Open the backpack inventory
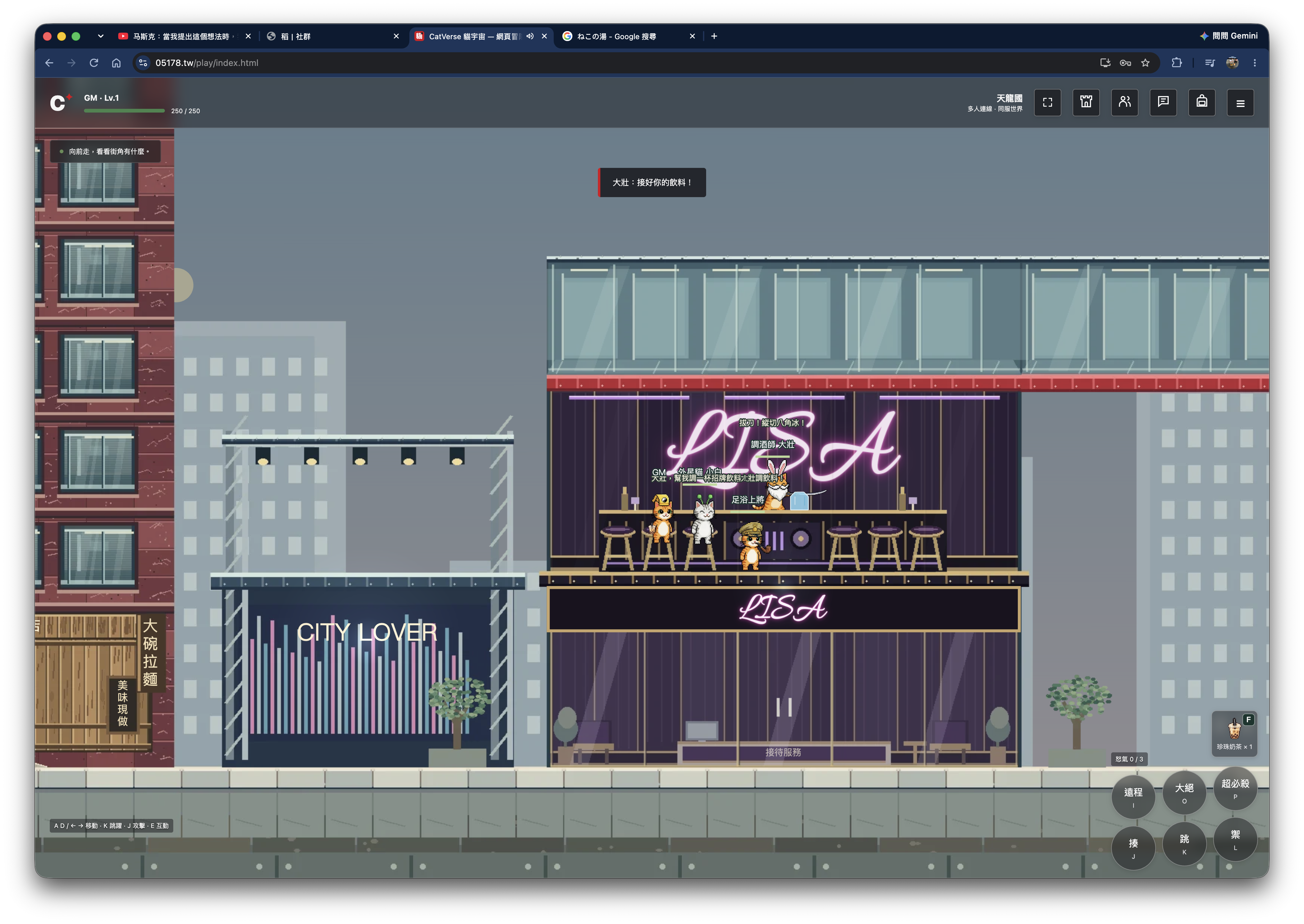The width and height of the screenshot is (1304, 924). [x=1202, y=102]
